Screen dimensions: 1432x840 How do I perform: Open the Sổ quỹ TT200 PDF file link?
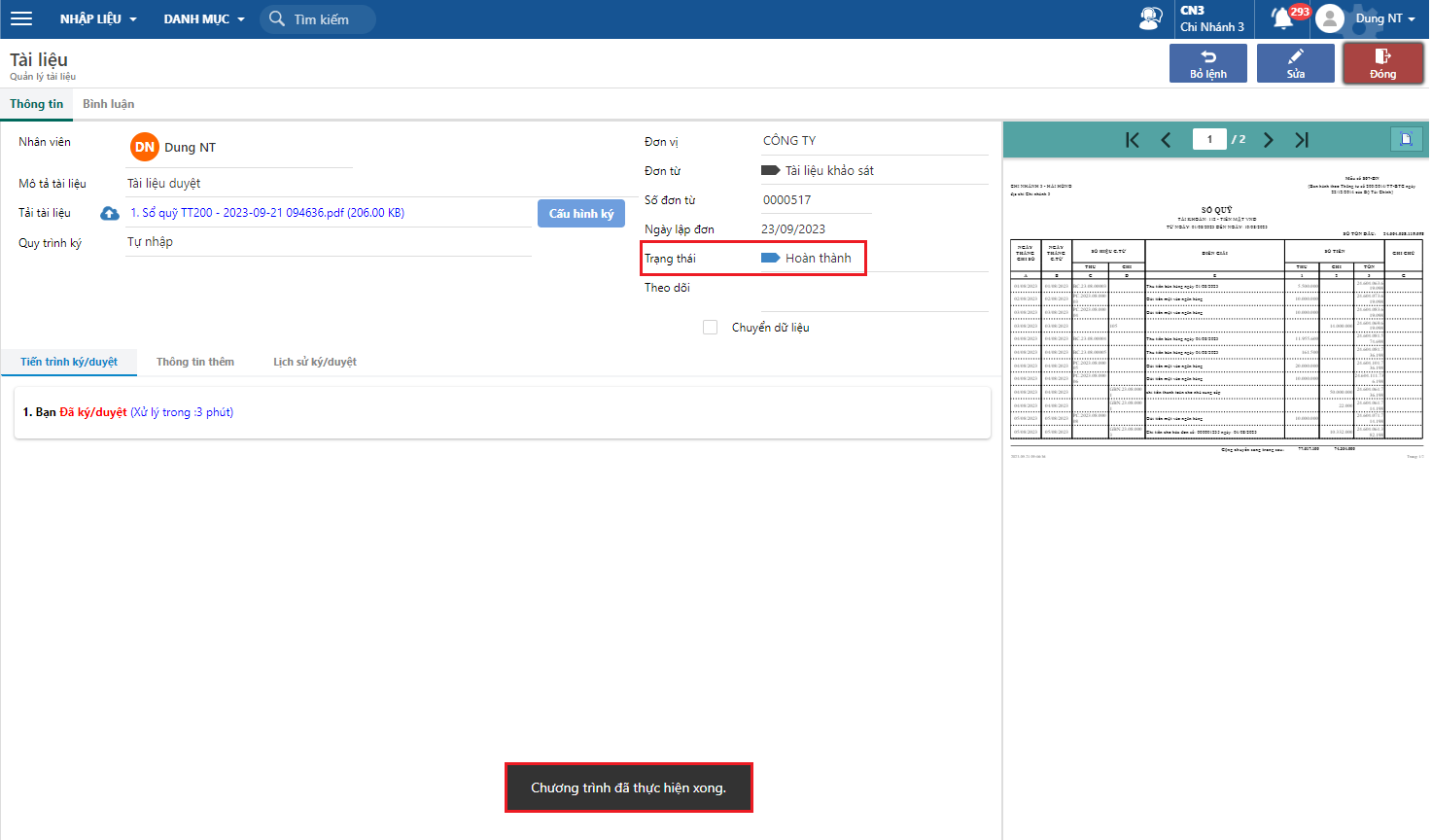coord(267,213)
